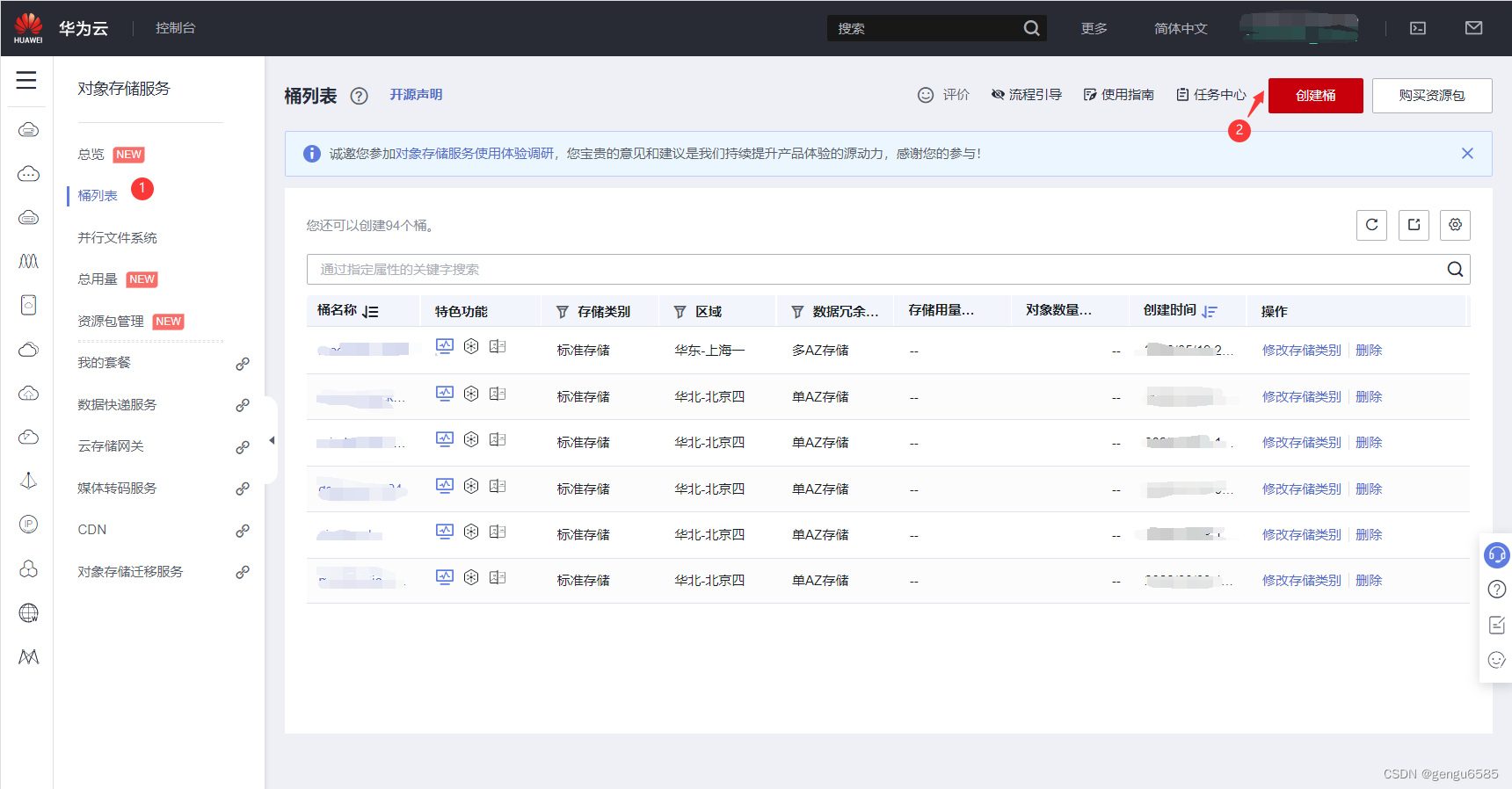
Task: Open floating help question icon
Action: 1496,590
